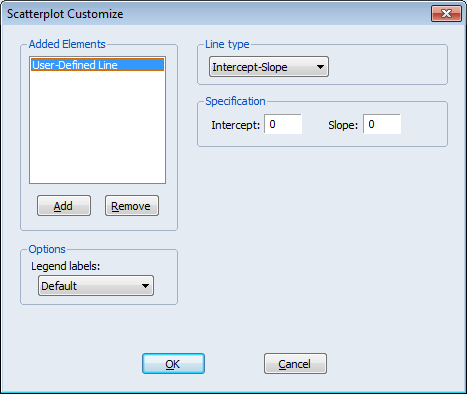Screen dimensions: 467x394
Task: Focus the Intercept input field
Action: (x=283, y=124)
